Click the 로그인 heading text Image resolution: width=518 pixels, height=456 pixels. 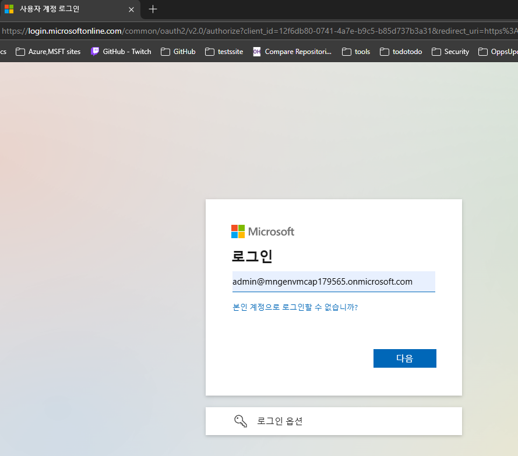tap(252, 256)
